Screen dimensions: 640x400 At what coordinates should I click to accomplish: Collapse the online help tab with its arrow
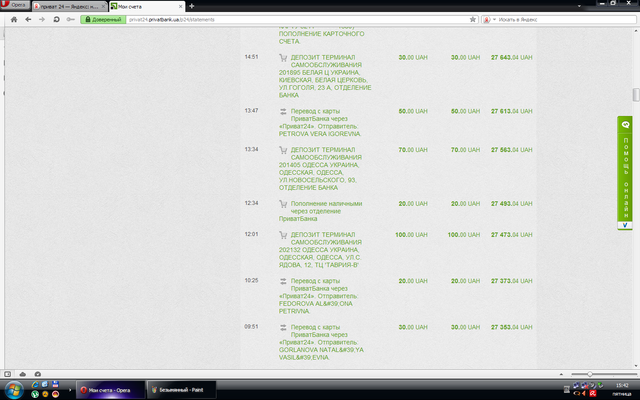pyautogui.click(x=625, y=225)
